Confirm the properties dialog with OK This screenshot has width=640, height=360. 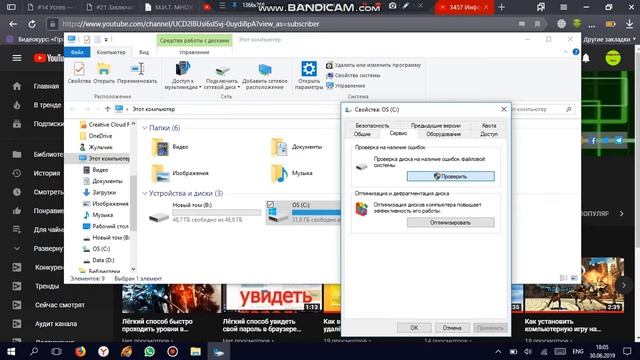(414, 328)
